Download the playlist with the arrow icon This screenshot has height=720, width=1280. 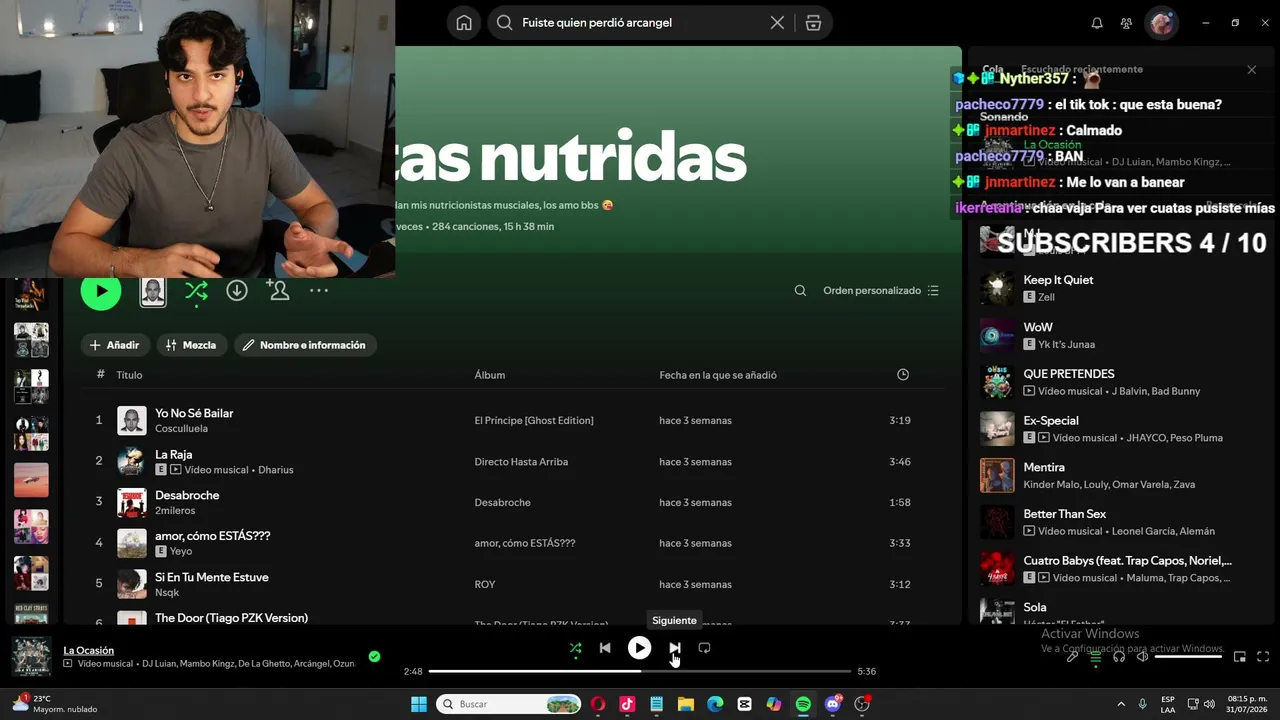(x=237, y=291)
